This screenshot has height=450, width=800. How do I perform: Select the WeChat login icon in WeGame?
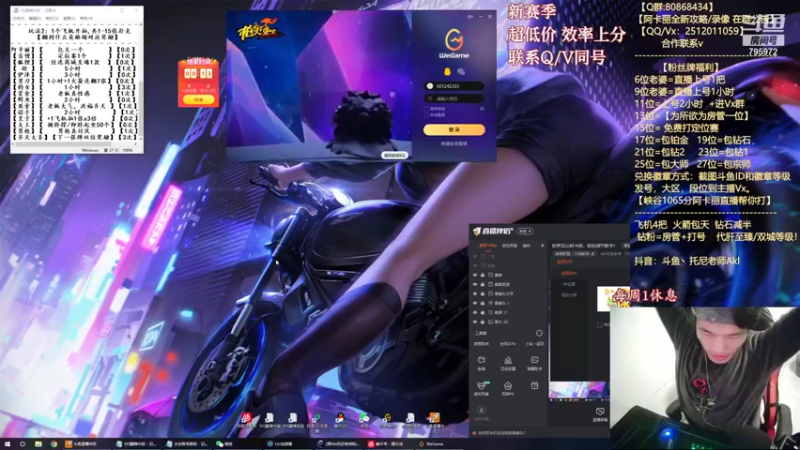click(x=461, y=71)
